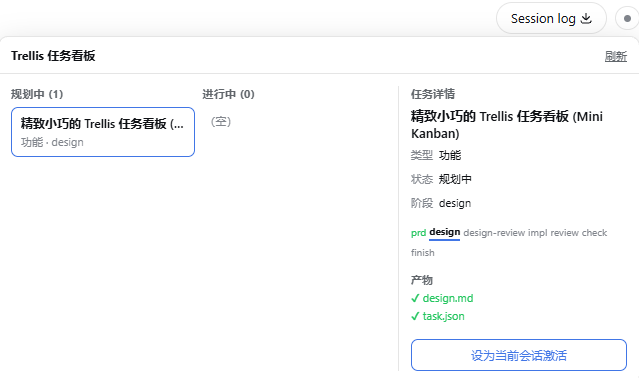Click the task title in details panel
Image resolution: width=639 pixels, height=378 pixels.
pos(507,125)
